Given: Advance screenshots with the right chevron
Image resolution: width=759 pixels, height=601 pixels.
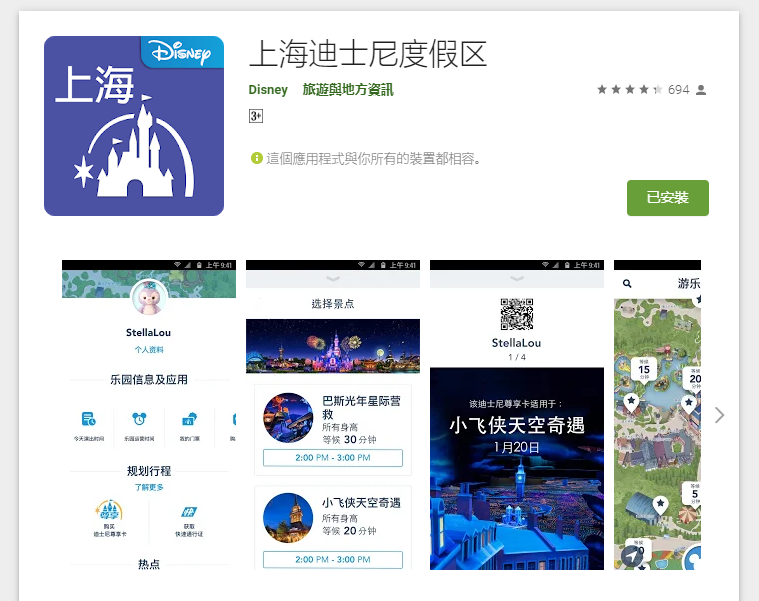Looking at the screenshot, I should coord(719,415).
